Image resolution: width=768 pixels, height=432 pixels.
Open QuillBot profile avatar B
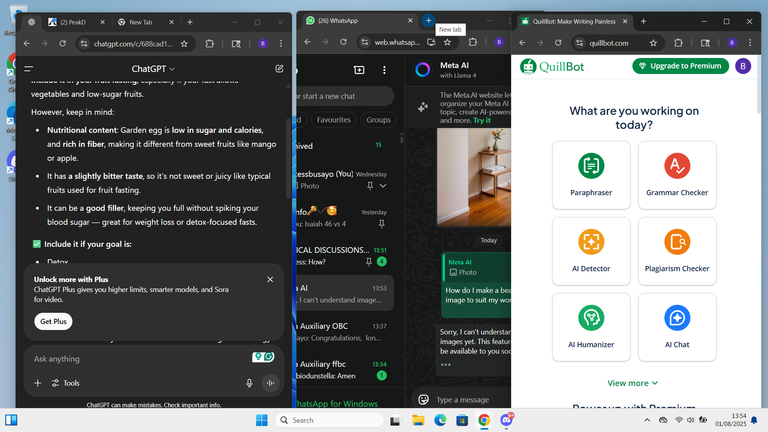tap(743, 66)
